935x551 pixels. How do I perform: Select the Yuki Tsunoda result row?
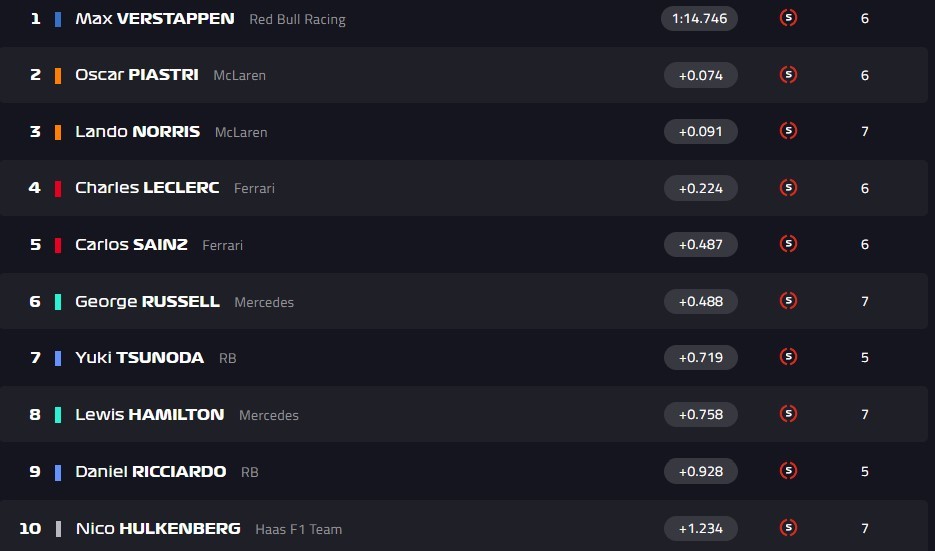click(x=450, y=358)
